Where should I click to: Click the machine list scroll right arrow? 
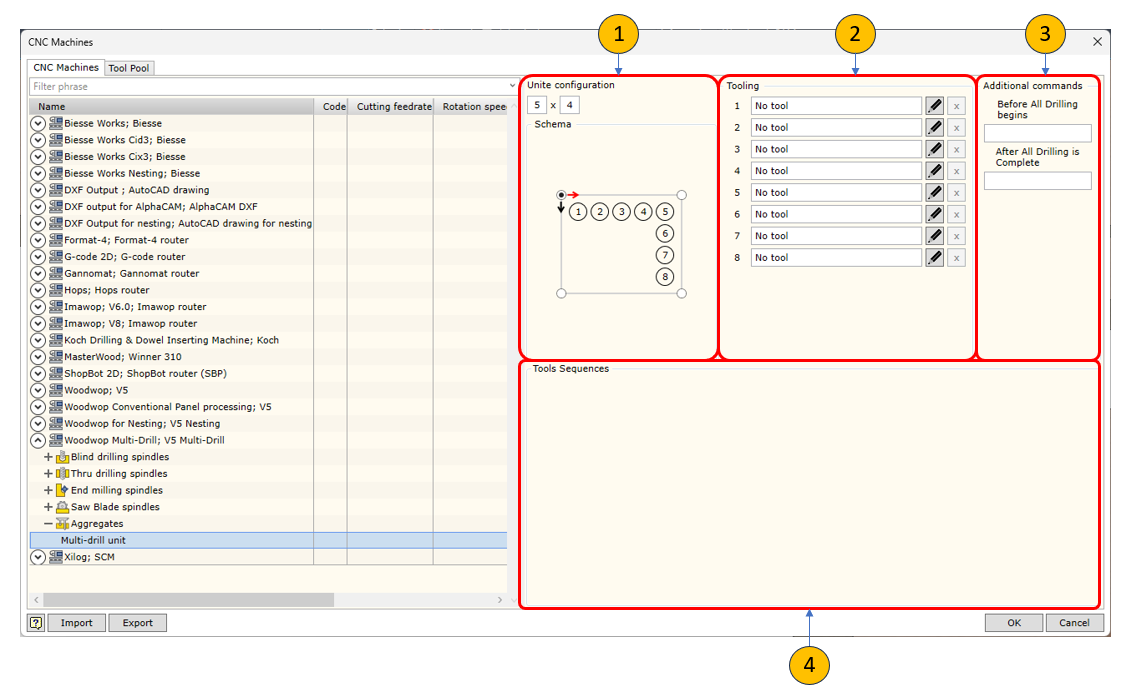500,600
